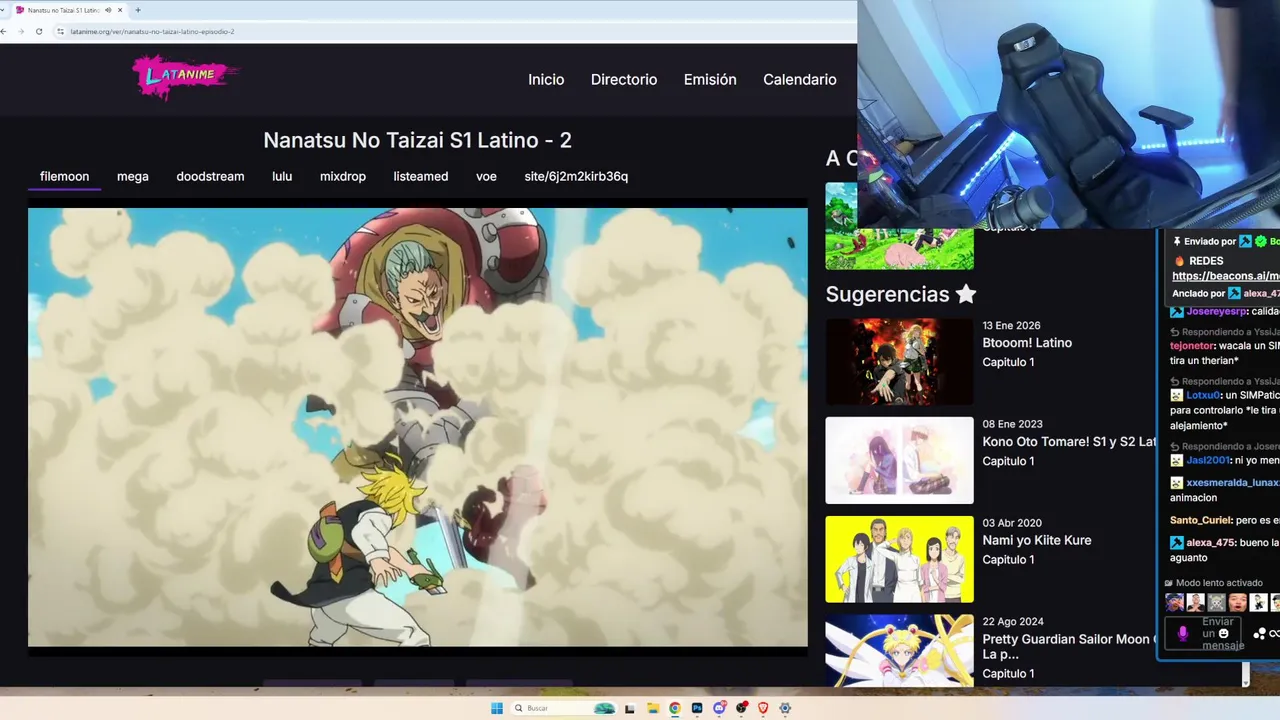Click the browser forward arrow
Screen dimensions: 1280x720
coord(21,31)
